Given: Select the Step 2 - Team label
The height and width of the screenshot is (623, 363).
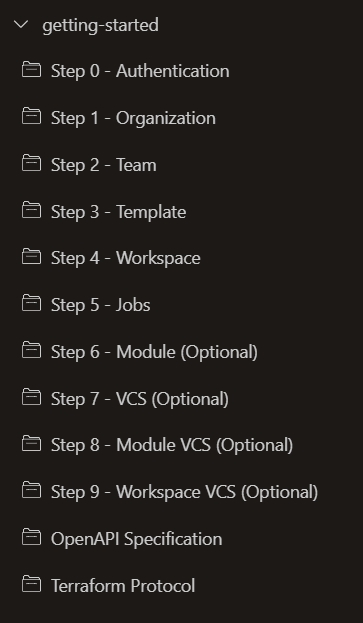Looking at the screenshot, I should tap(104, 165).
